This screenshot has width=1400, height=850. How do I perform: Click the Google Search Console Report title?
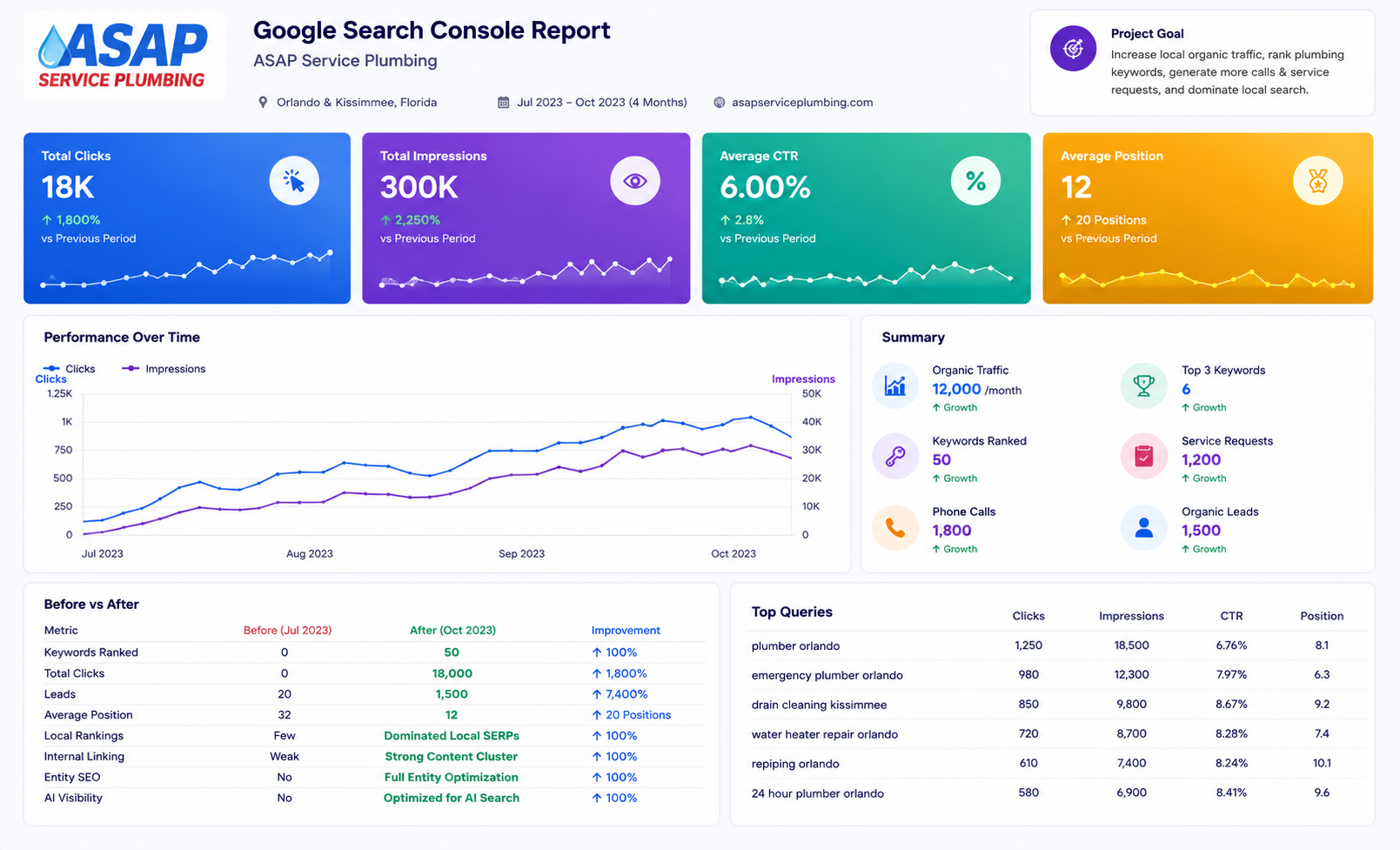point(432,30)
